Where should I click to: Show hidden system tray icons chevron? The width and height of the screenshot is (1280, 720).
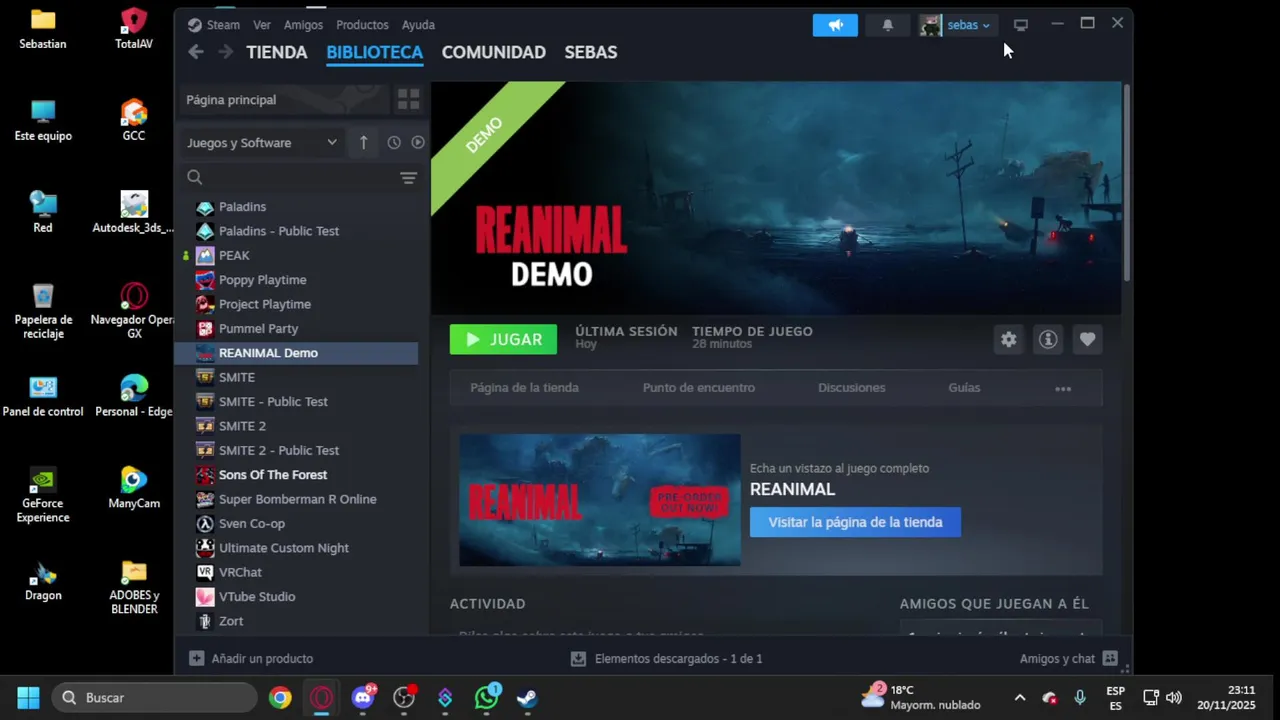tap(1019, 698)
